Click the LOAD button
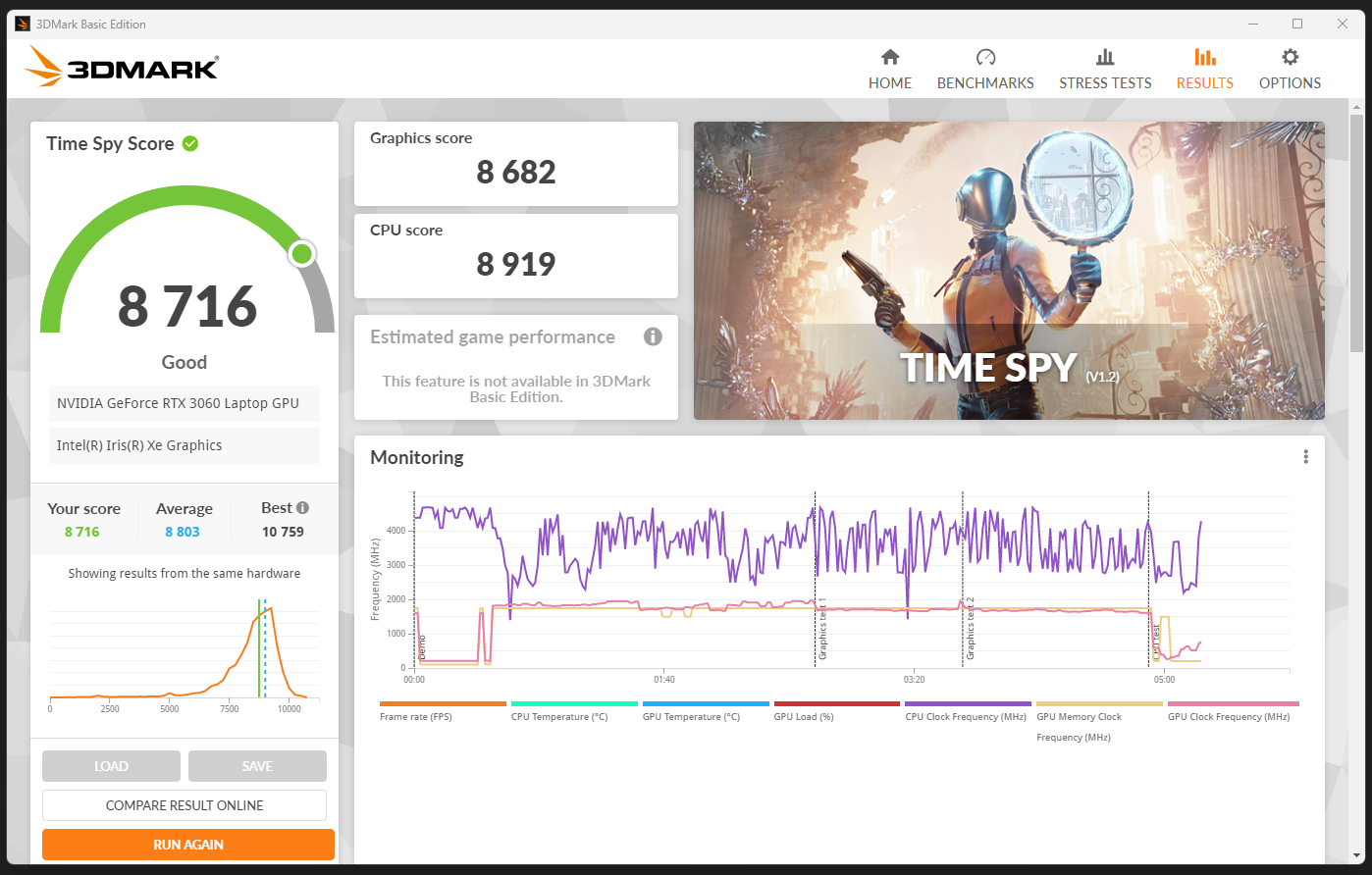This screenshot has width=1372, height=875. [111, 766]
